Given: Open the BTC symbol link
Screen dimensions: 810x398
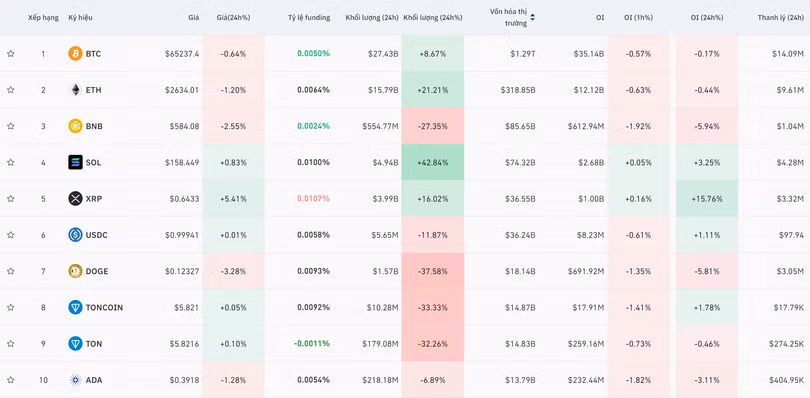Looking at the screenshot, I should (x=93, y=54).
